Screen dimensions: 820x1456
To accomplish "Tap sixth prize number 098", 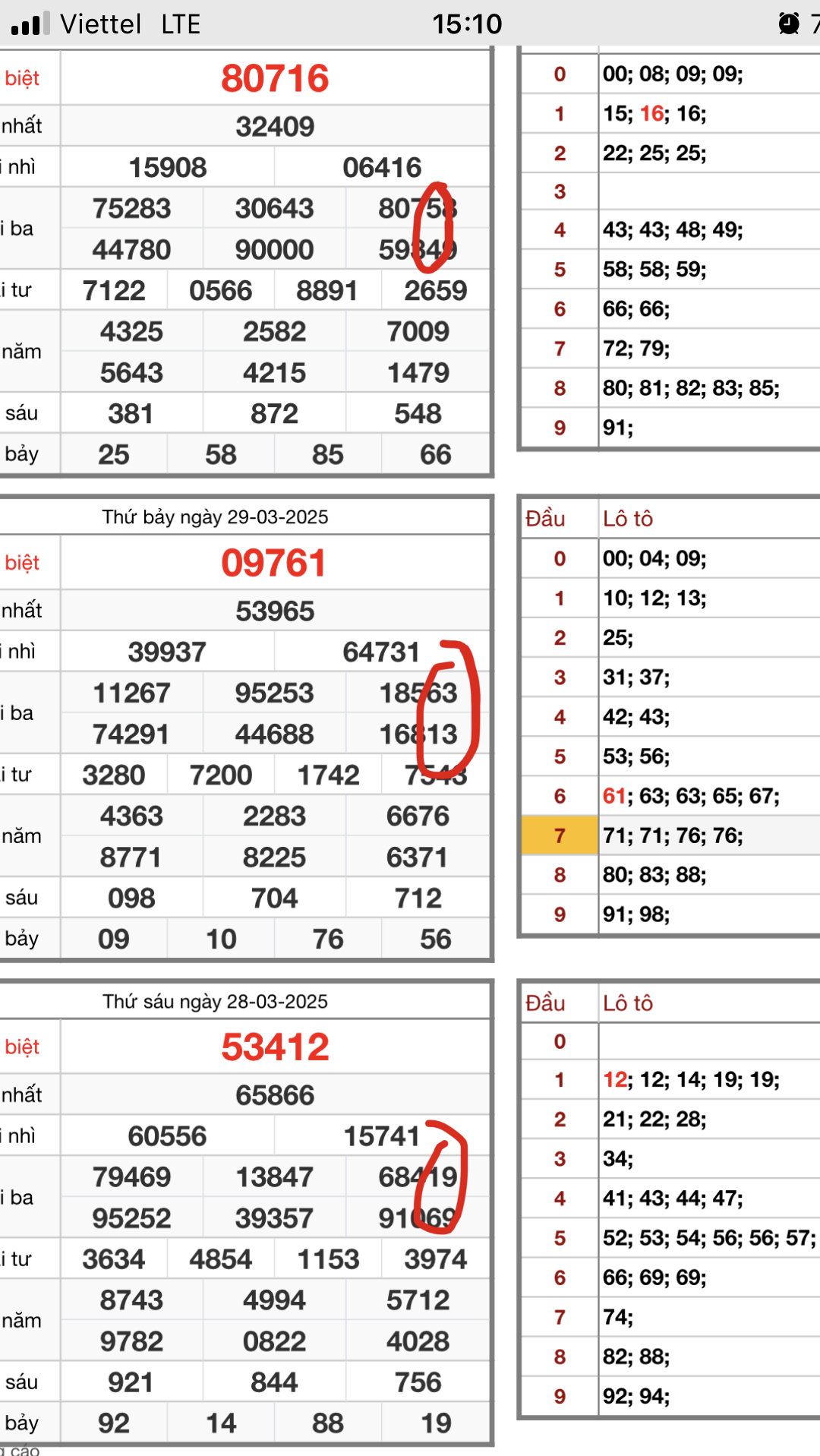I will pos(131,899).
